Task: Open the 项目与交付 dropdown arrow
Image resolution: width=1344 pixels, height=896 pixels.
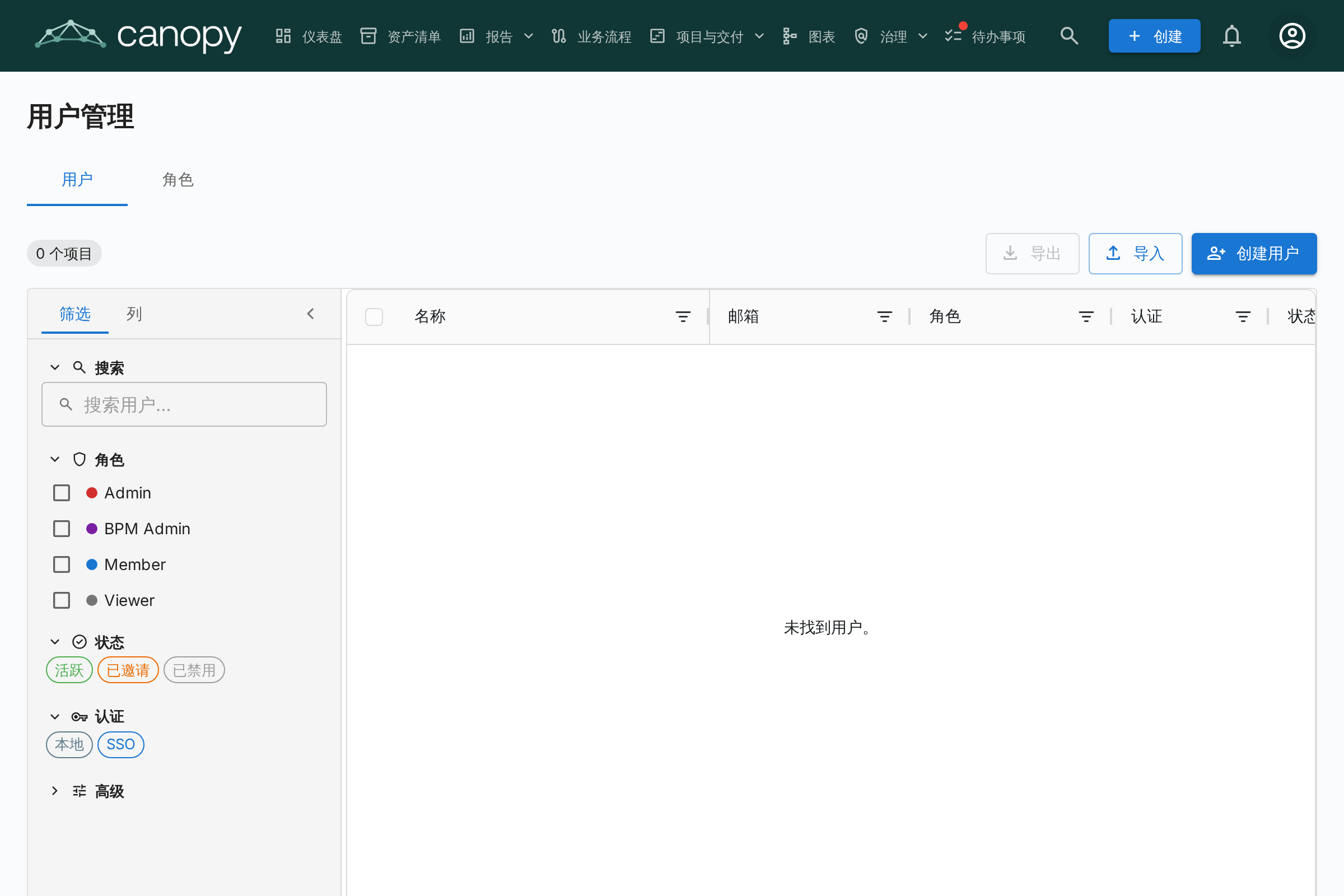Action: [759, 36]
